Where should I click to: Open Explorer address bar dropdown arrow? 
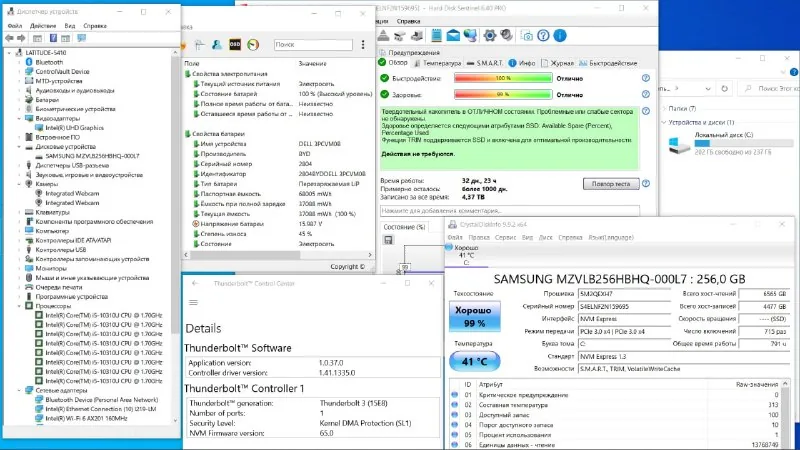(708, 89)
